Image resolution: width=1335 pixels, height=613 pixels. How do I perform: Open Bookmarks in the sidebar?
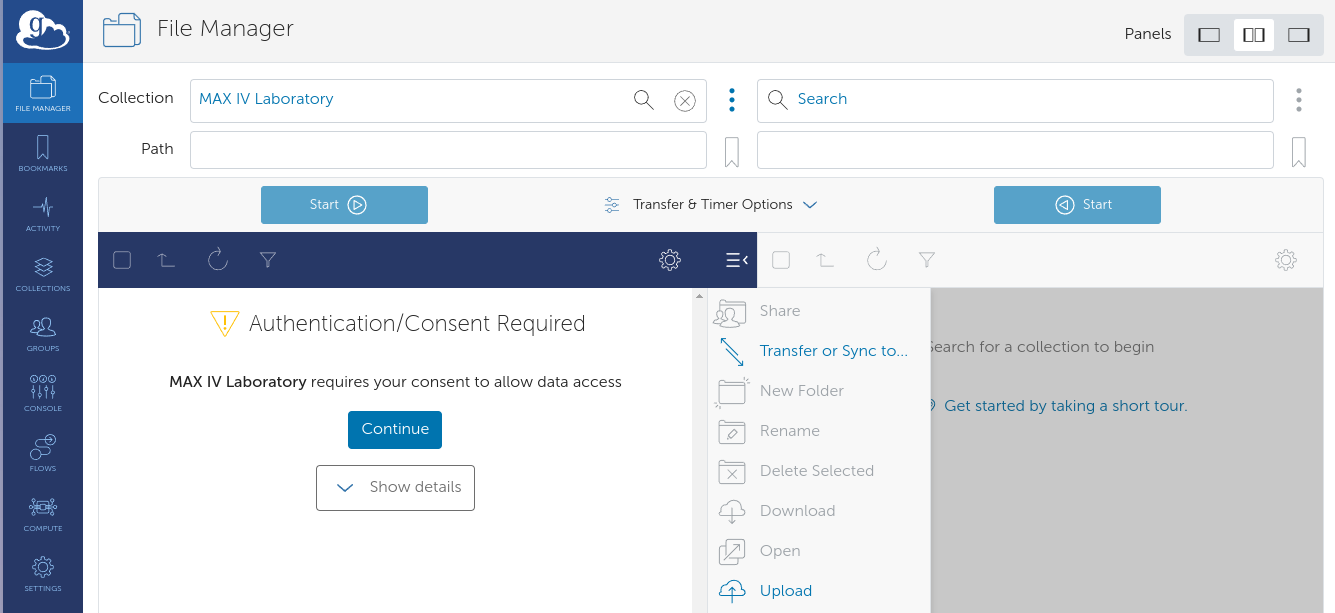pyautogui.click(x=42, y=154)
